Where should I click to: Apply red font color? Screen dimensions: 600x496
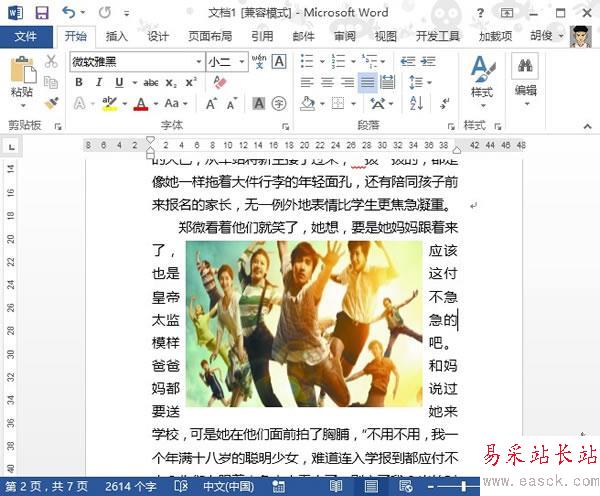click(141, 103)
